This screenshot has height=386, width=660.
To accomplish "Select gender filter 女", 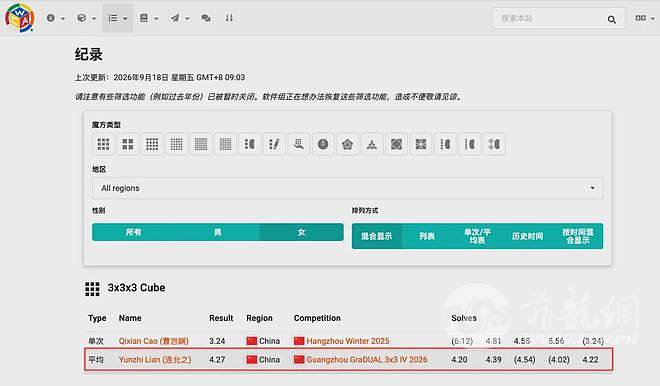I will point(301,232).
